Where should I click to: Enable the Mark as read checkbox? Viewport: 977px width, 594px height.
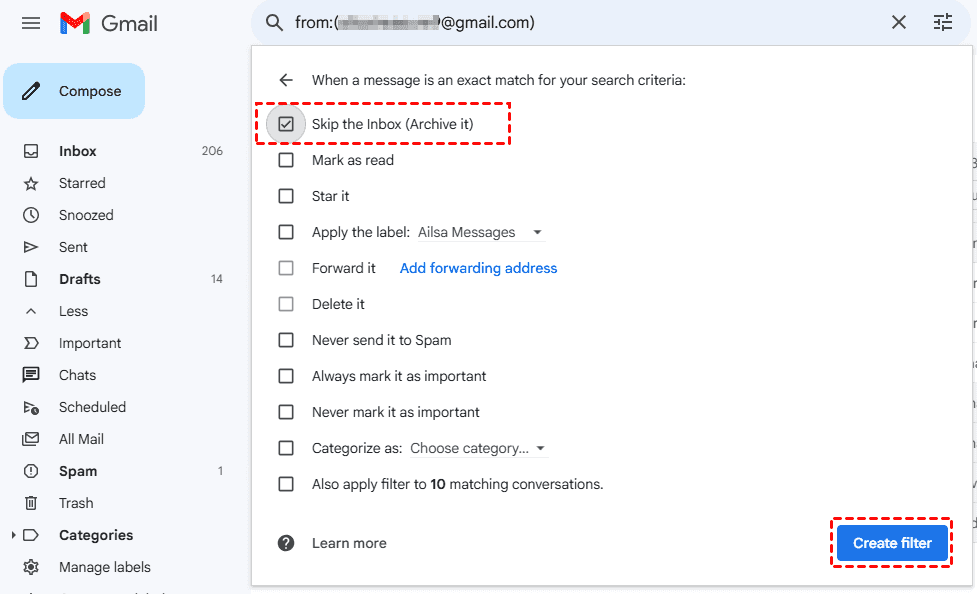click(287, 160)
